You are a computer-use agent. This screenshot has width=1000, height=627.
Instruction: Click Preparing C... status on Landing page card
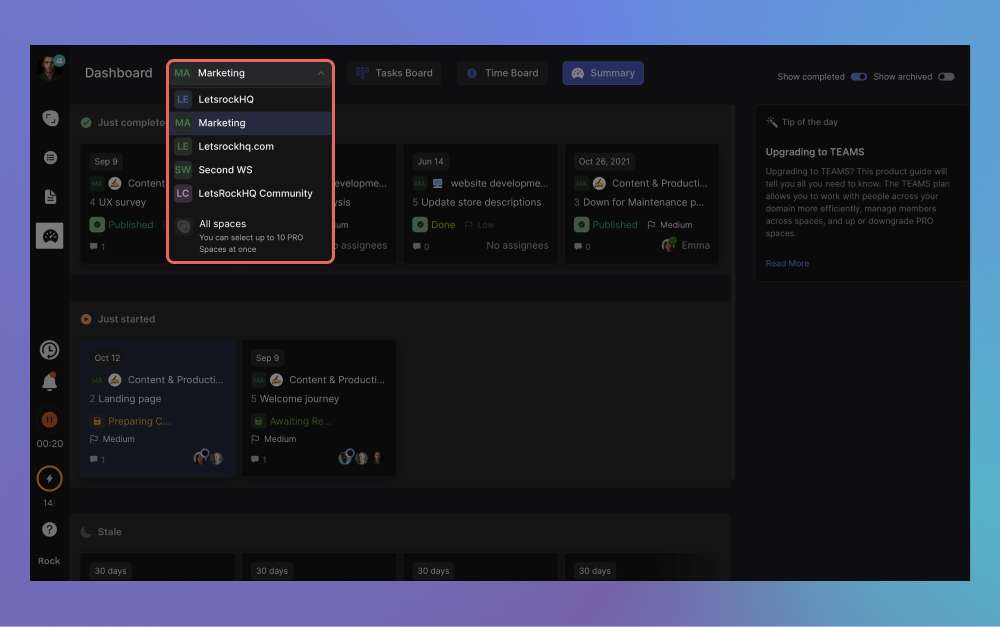pyautogui.click(x=132, y=421)
